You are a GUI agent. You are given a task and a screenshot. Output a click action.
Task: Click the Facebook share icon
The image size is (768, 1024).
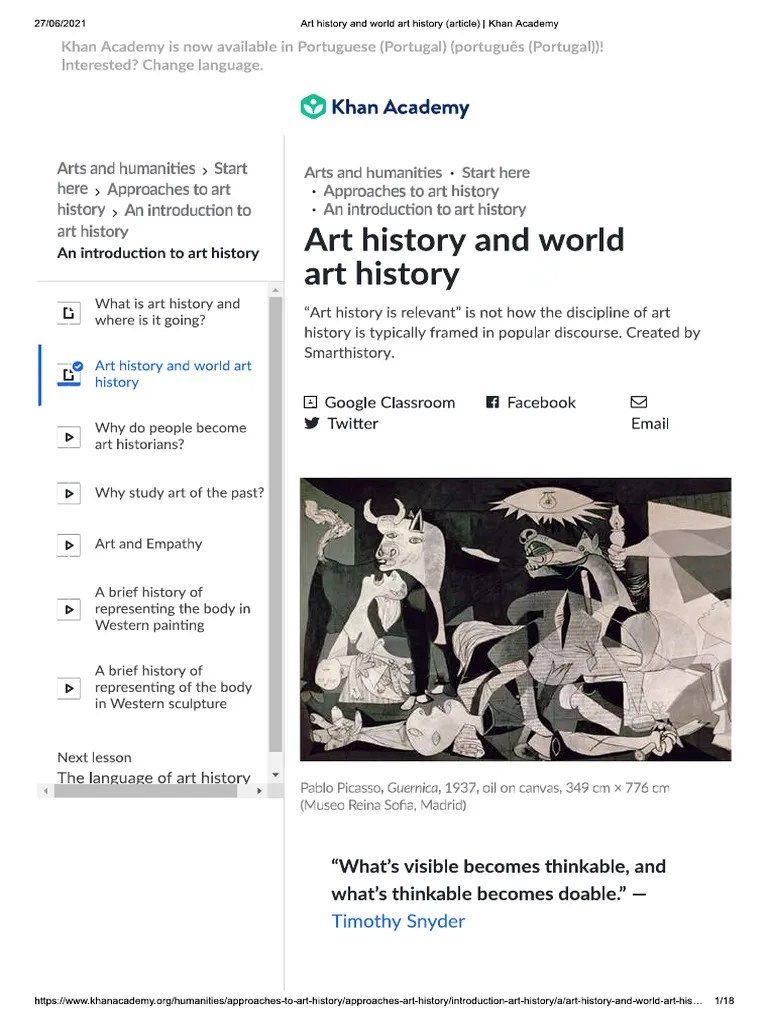point(492,402)
